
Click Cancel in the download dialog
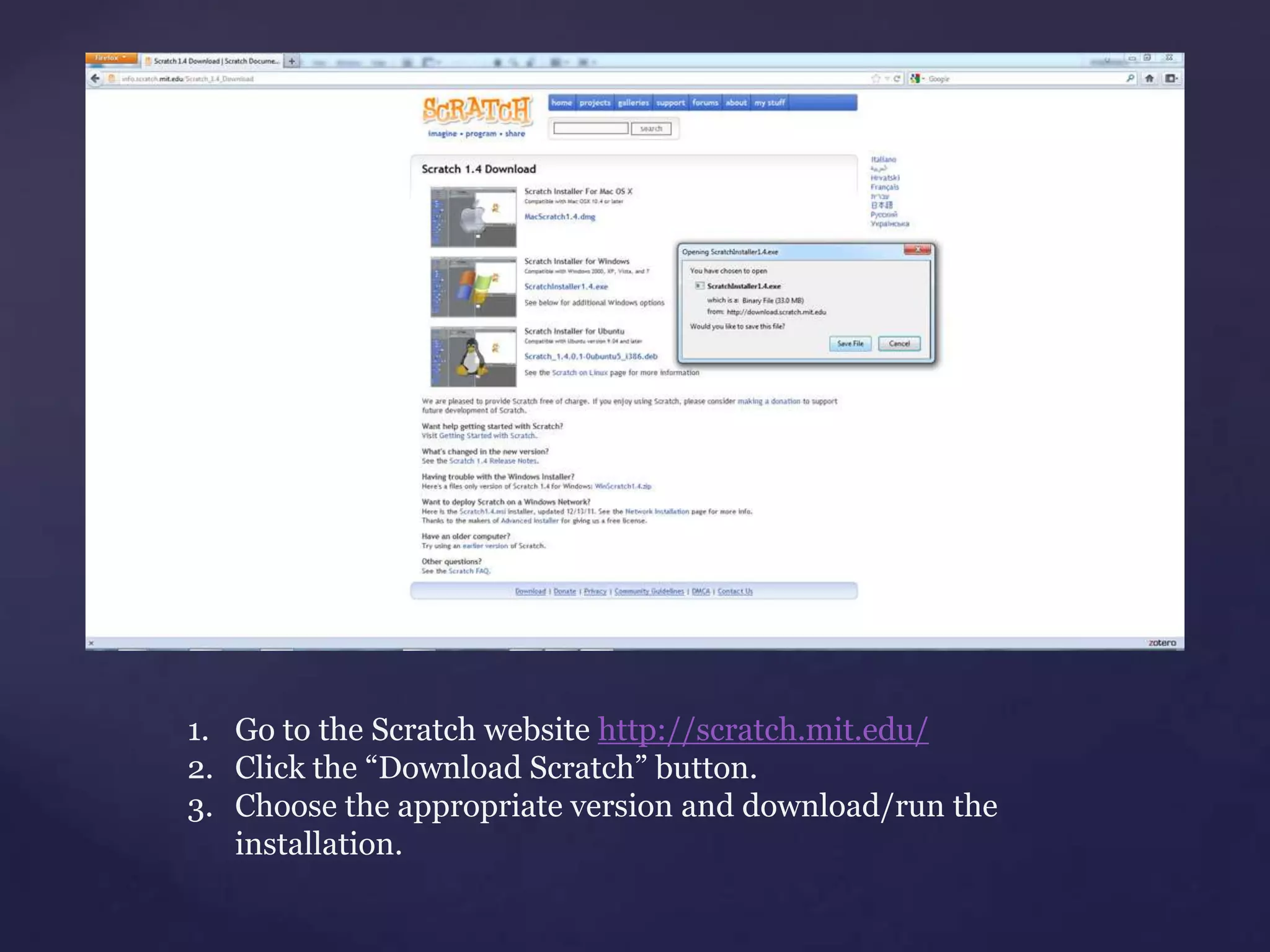pyautogui.click(x=899, y=343)
